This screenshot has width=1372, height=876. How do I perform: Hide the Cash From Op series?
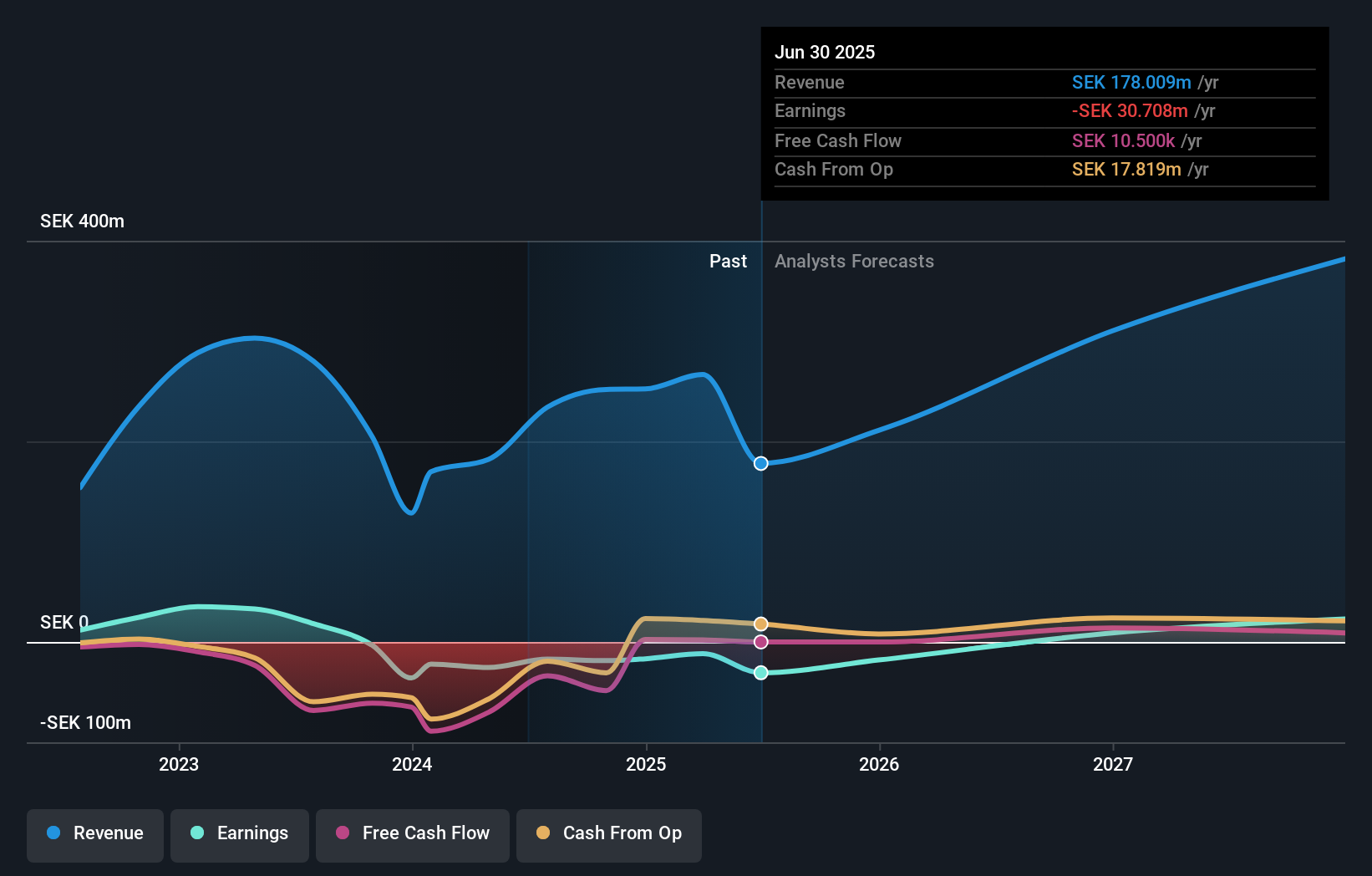[608, 833]
